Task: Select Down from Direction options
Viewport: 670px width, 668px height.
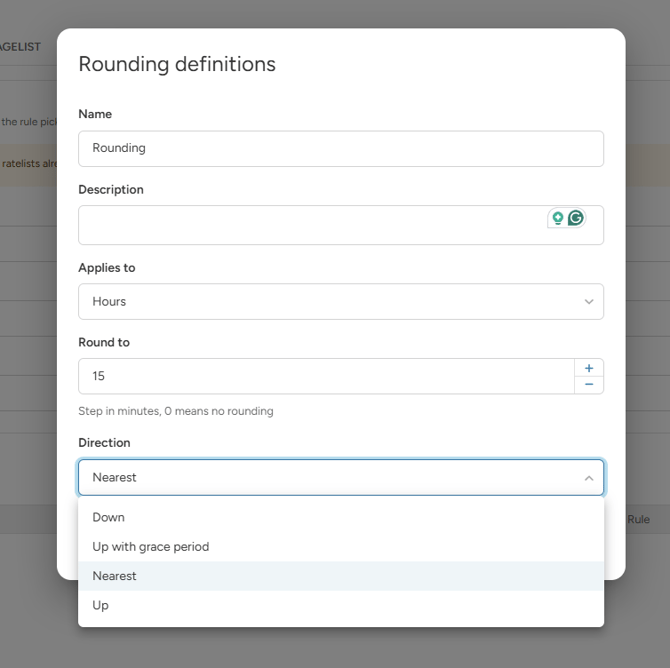Action: pyautogui.click(x=341, y=517)
